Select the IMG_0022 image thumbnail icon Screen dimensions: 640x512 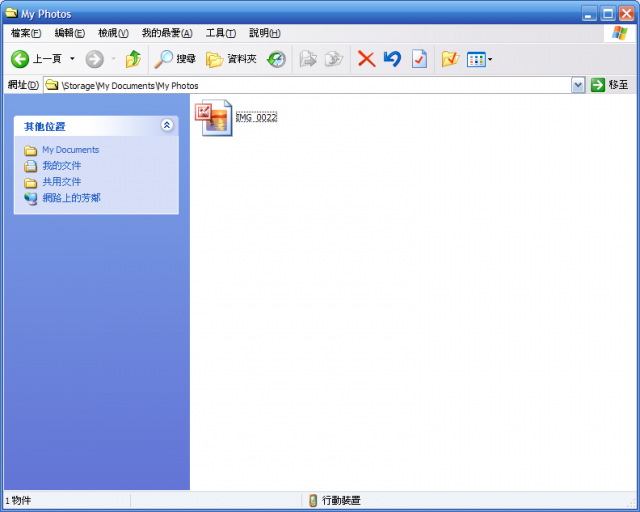[x=213, y=118]
